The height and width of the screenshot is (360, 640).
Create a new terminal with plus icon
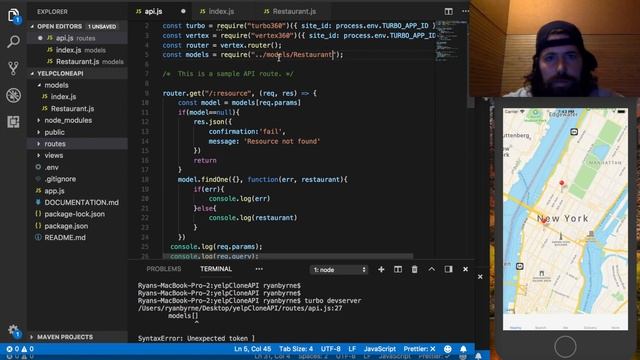[381, 269]
